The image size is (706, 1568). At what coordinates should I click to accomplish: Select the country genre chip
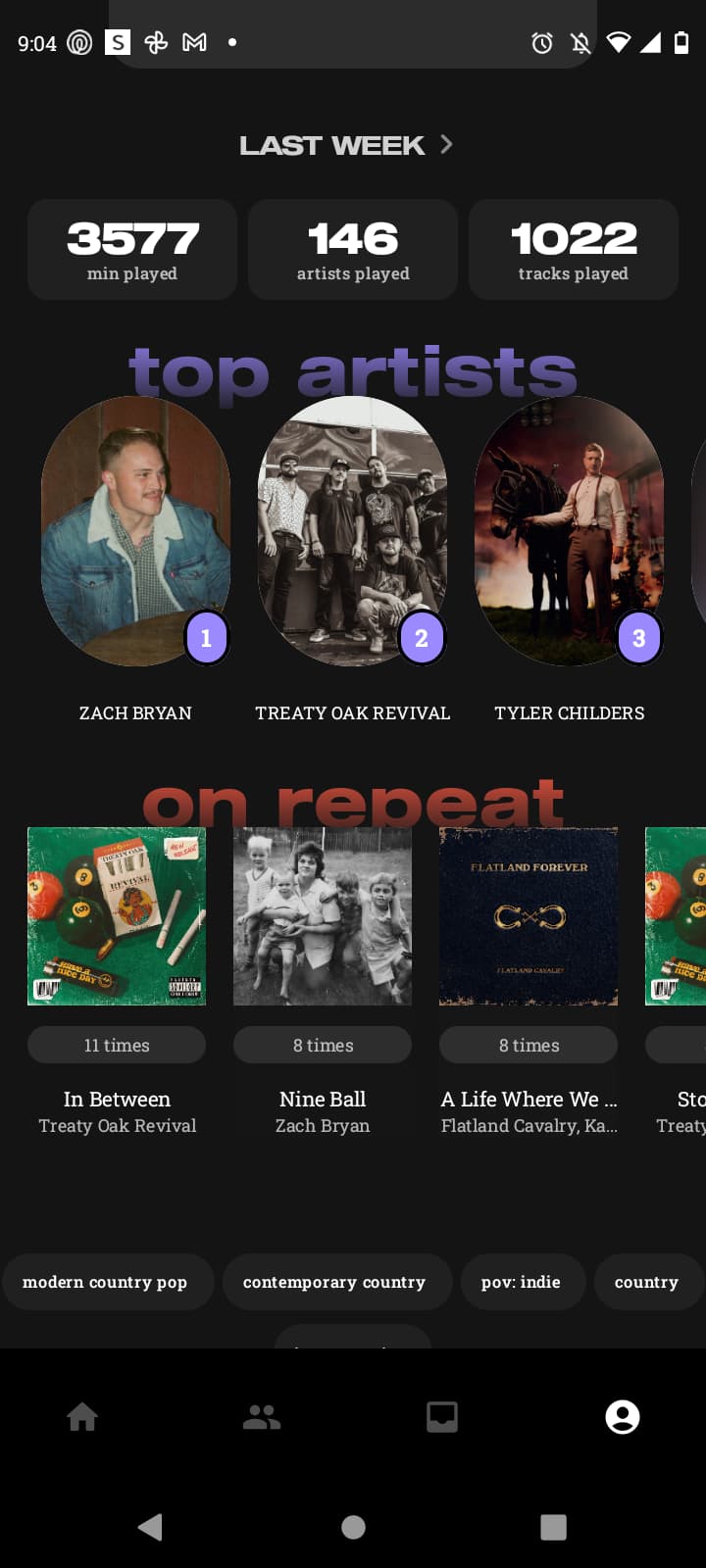[x=647, y=1282]
